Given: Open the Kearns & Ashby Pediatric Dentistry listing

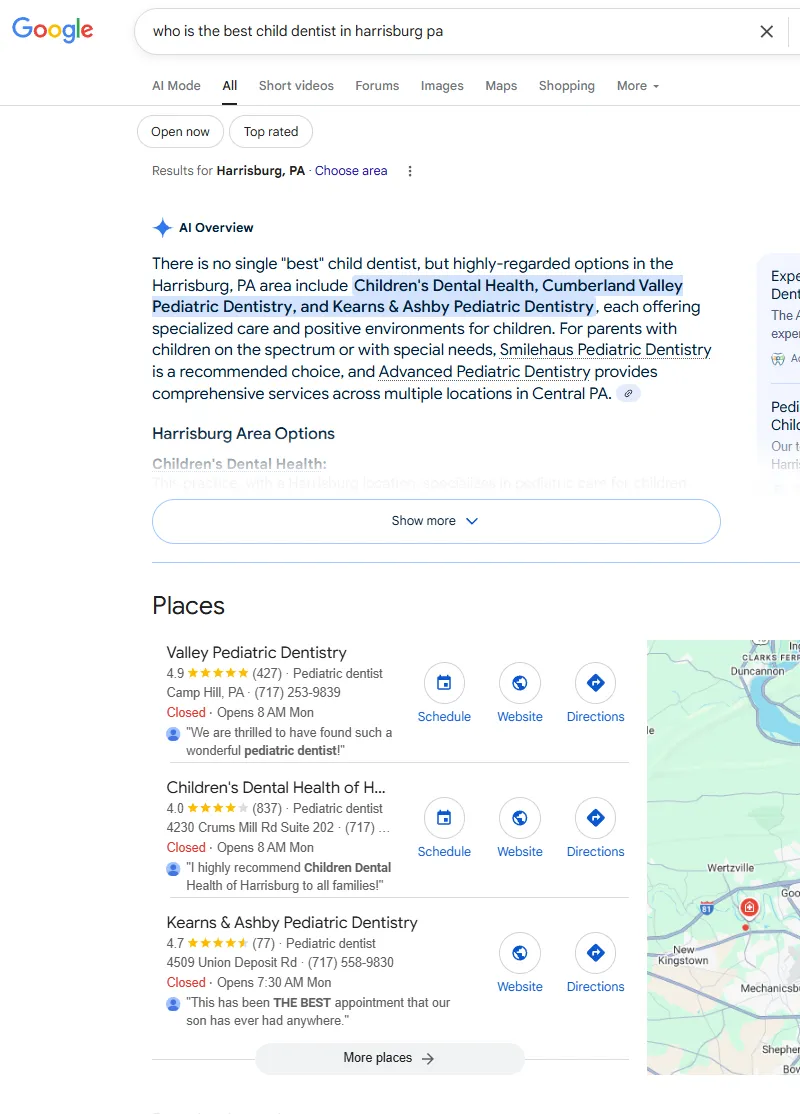Looking at the screenshot, I should pyautogui.click(x=292, y=922).
